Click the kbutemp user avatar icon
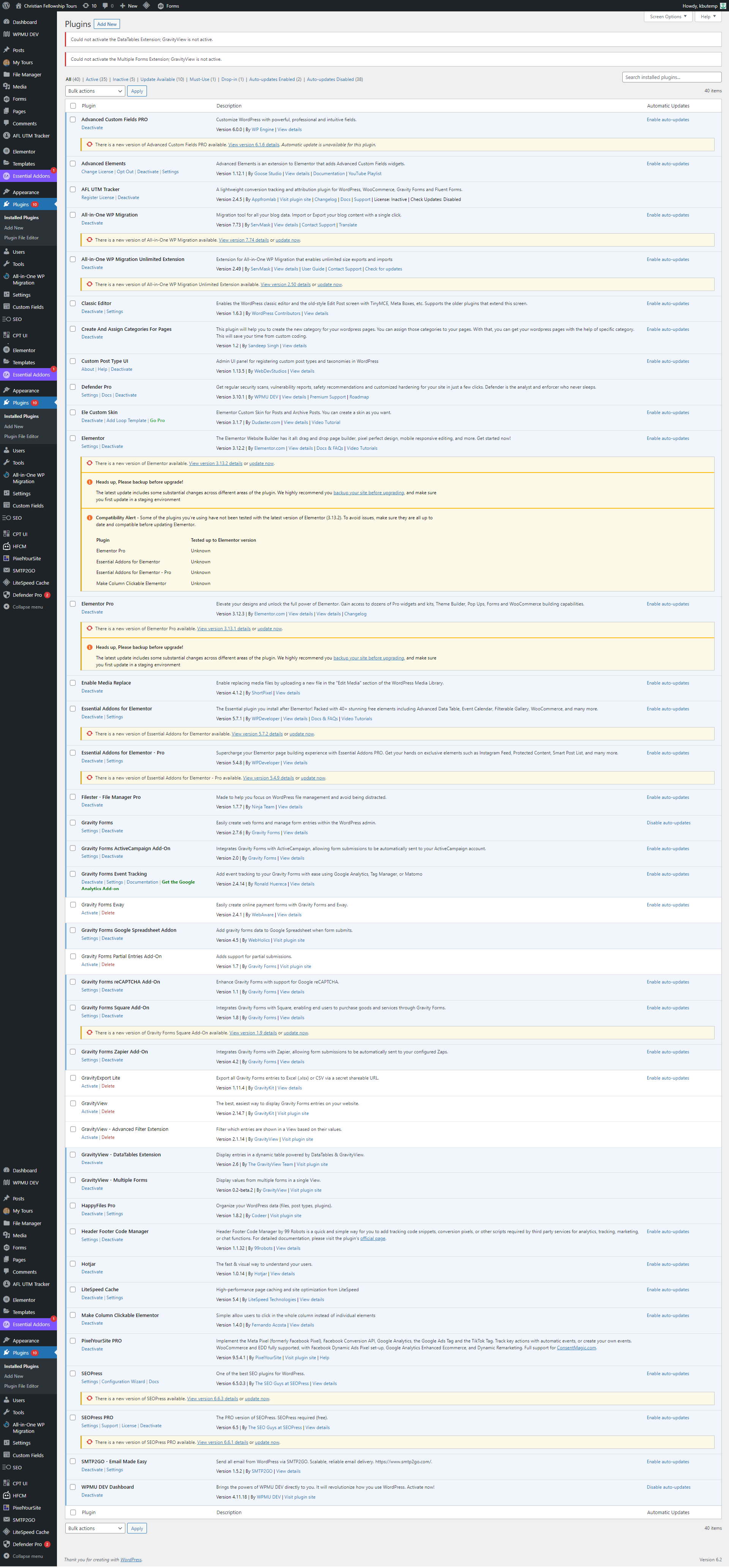Image resolution: width=729 pixels, height=1568 pixels. pyautogui.click(x=722, y=5)
